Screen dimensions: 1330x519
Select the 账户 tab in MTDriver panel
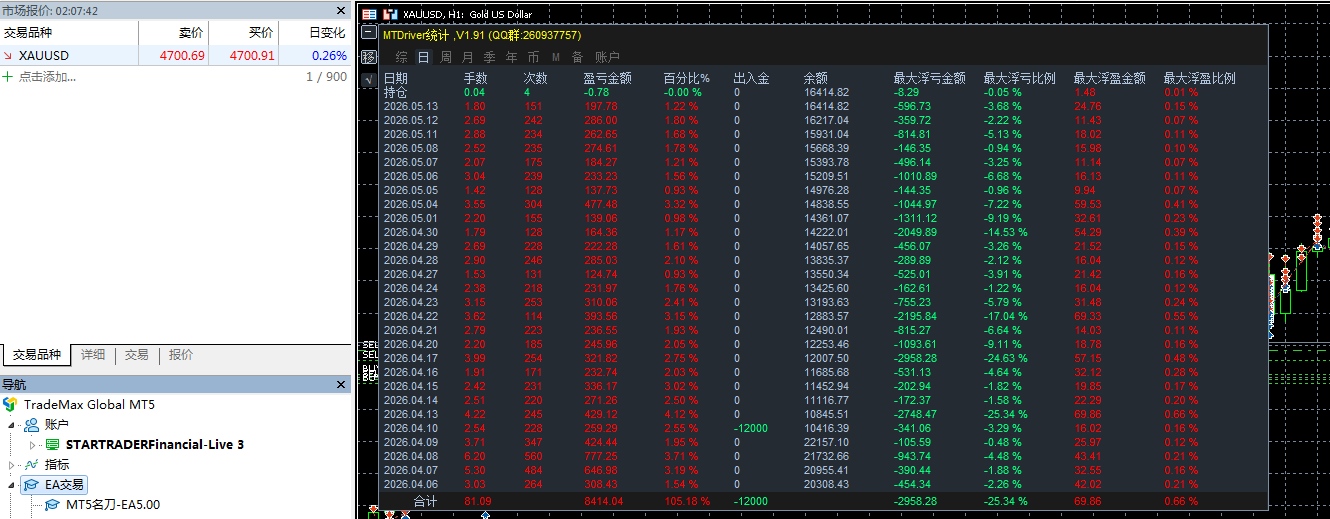click(x=607, y=57)
